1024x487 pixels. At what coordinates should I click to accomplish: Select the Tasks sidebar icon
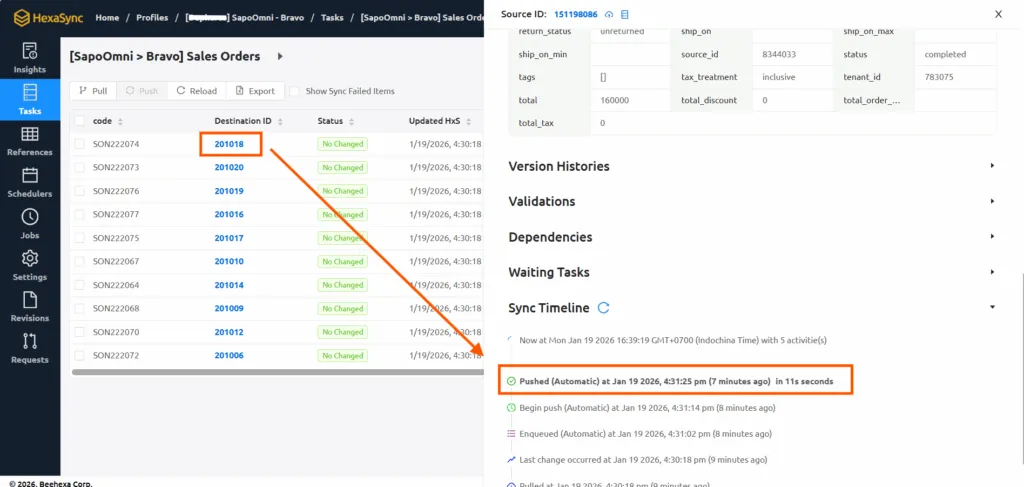[29, 92]
